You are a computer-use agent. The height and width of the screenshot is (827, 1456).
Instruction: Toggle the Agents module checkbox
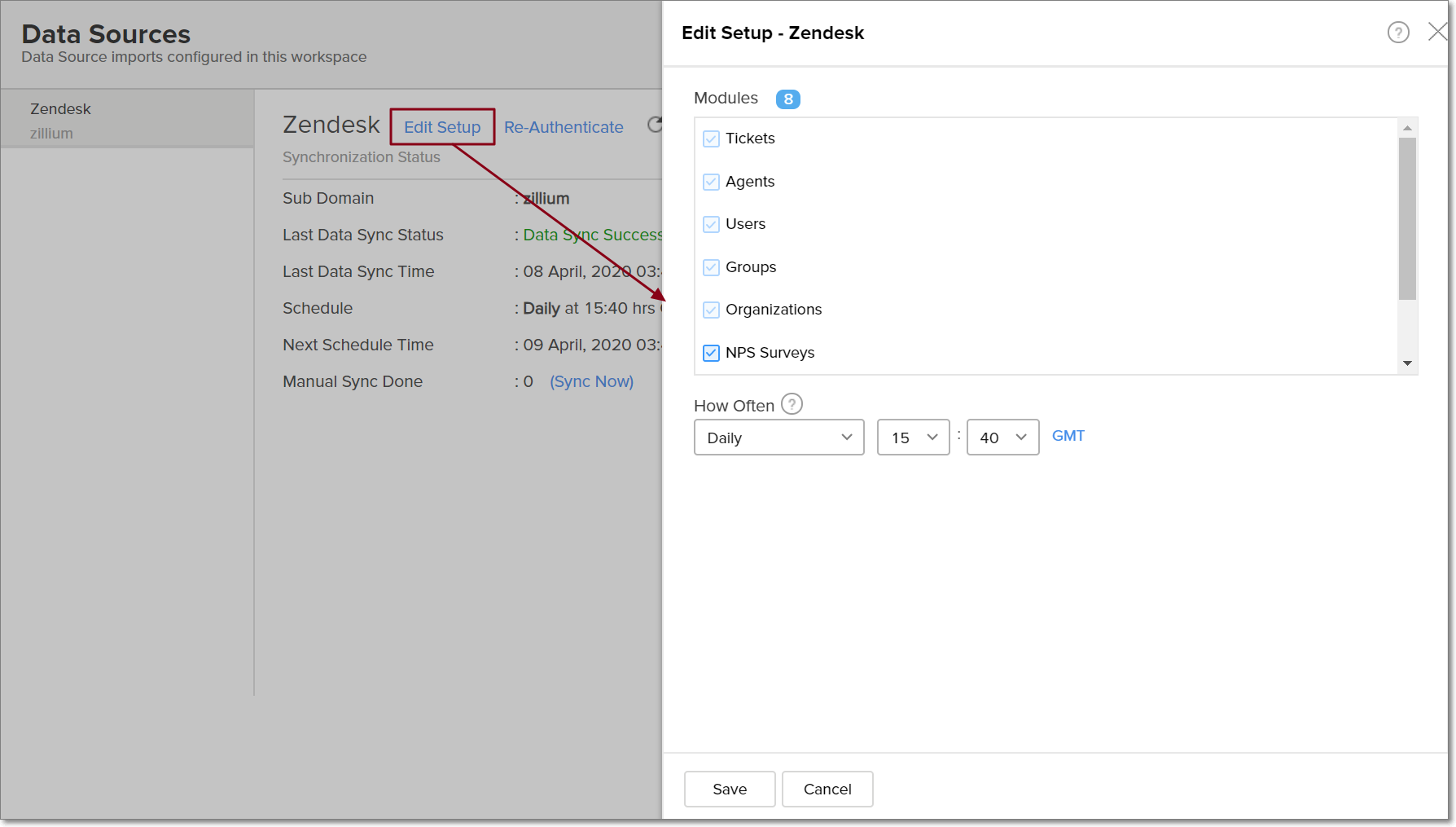click(711, 182)
